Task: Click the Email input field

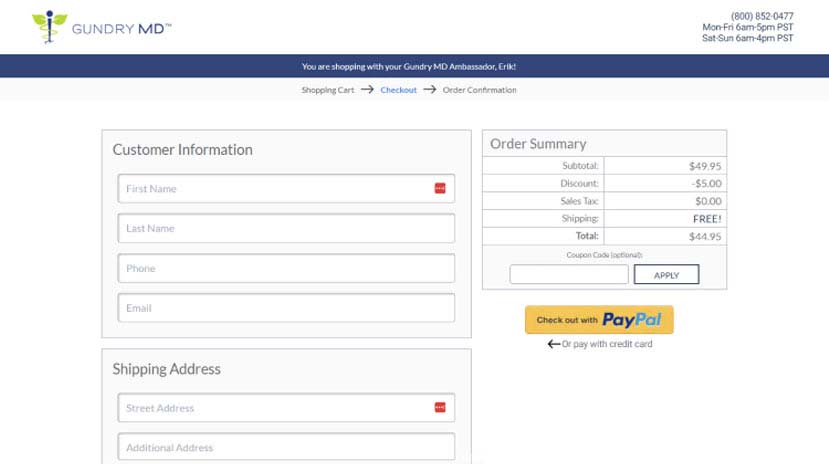Action: tap(286, 308)
